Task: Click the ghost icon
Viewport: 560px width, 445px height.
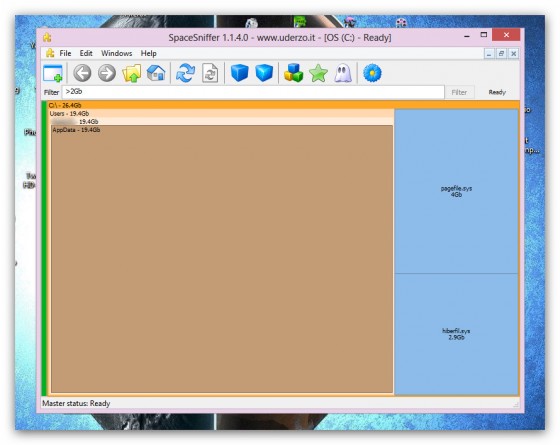Action: (343, 73)
